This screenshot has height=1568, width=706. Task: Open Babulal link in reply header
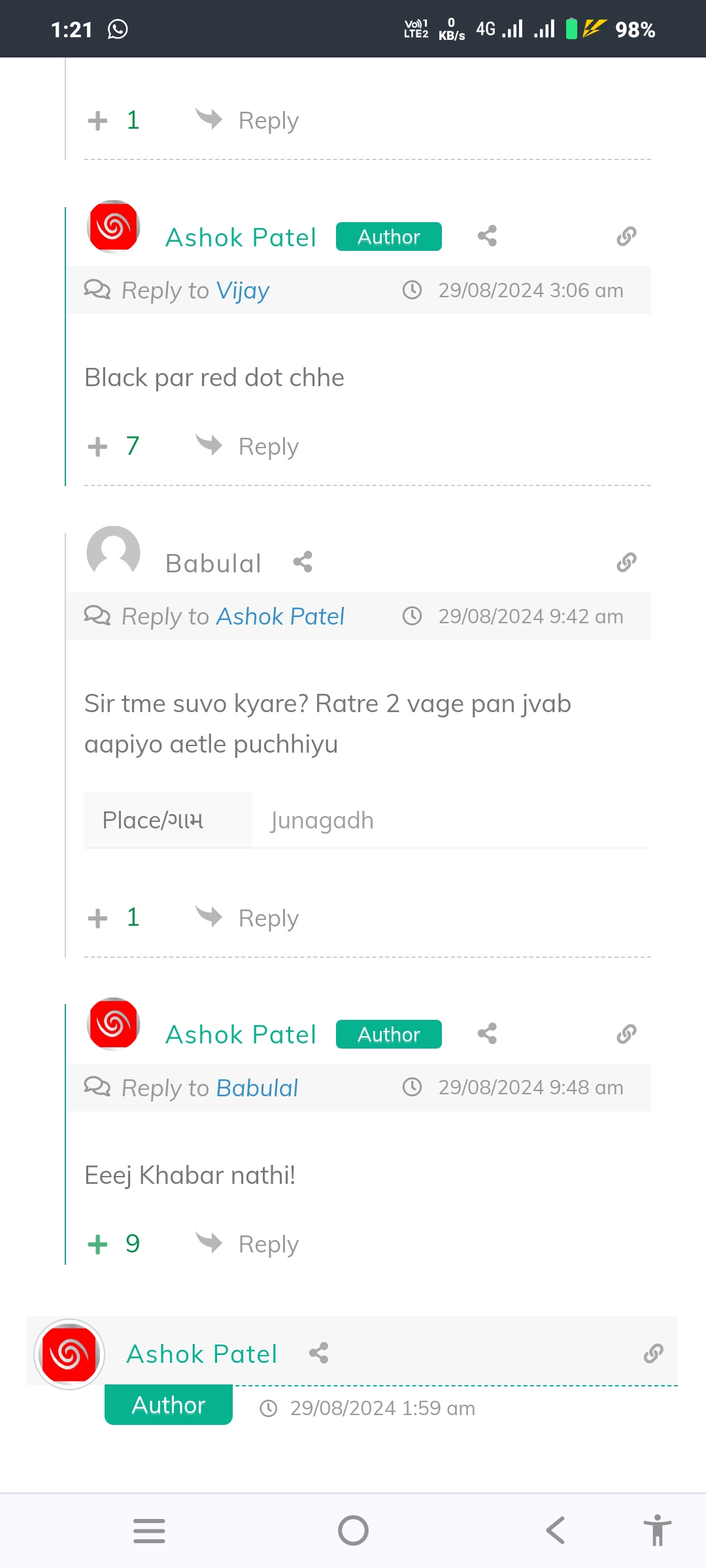coord(257,1088)
